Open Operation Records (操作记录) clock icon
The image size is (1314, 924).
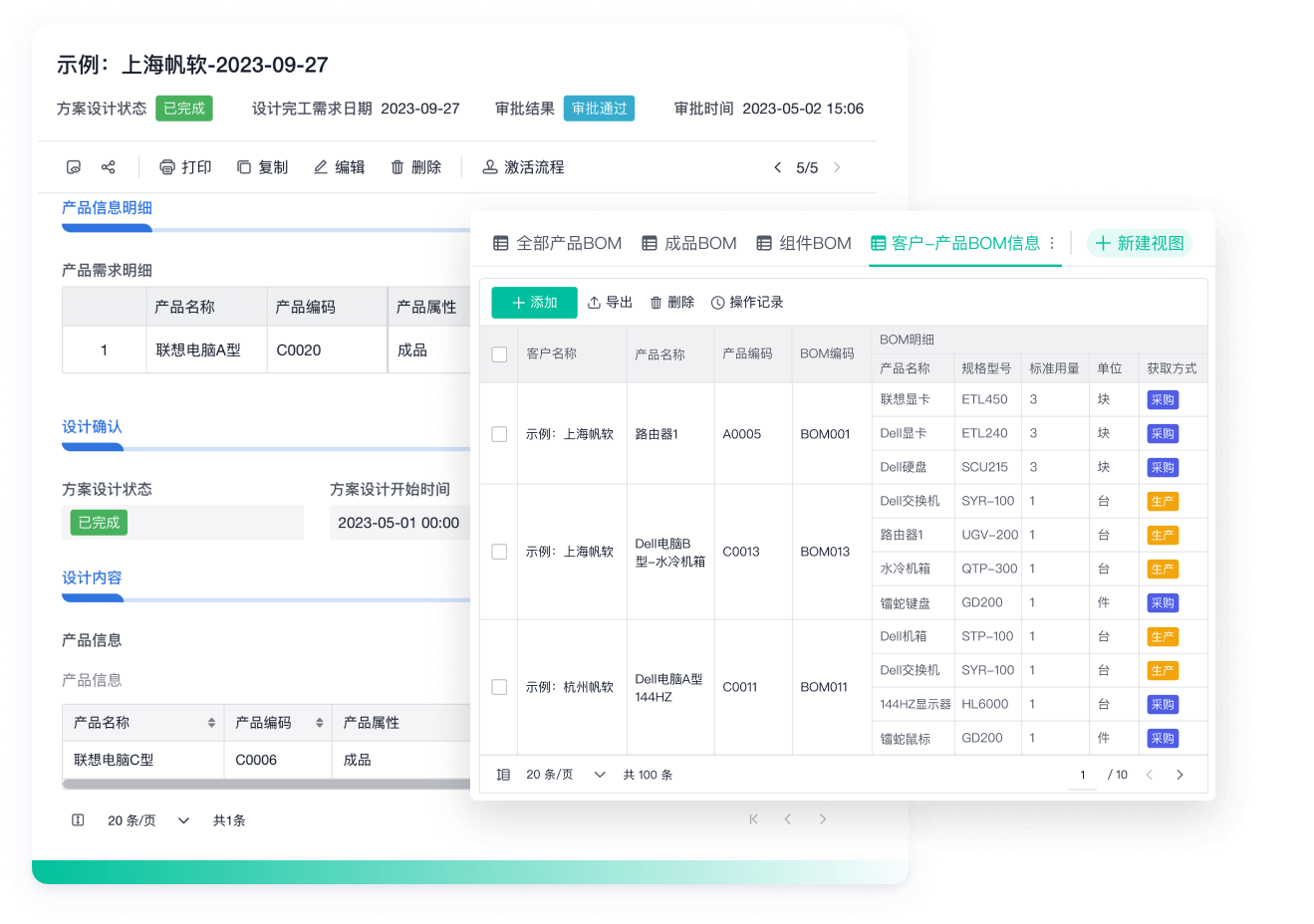tap(717, 303)
